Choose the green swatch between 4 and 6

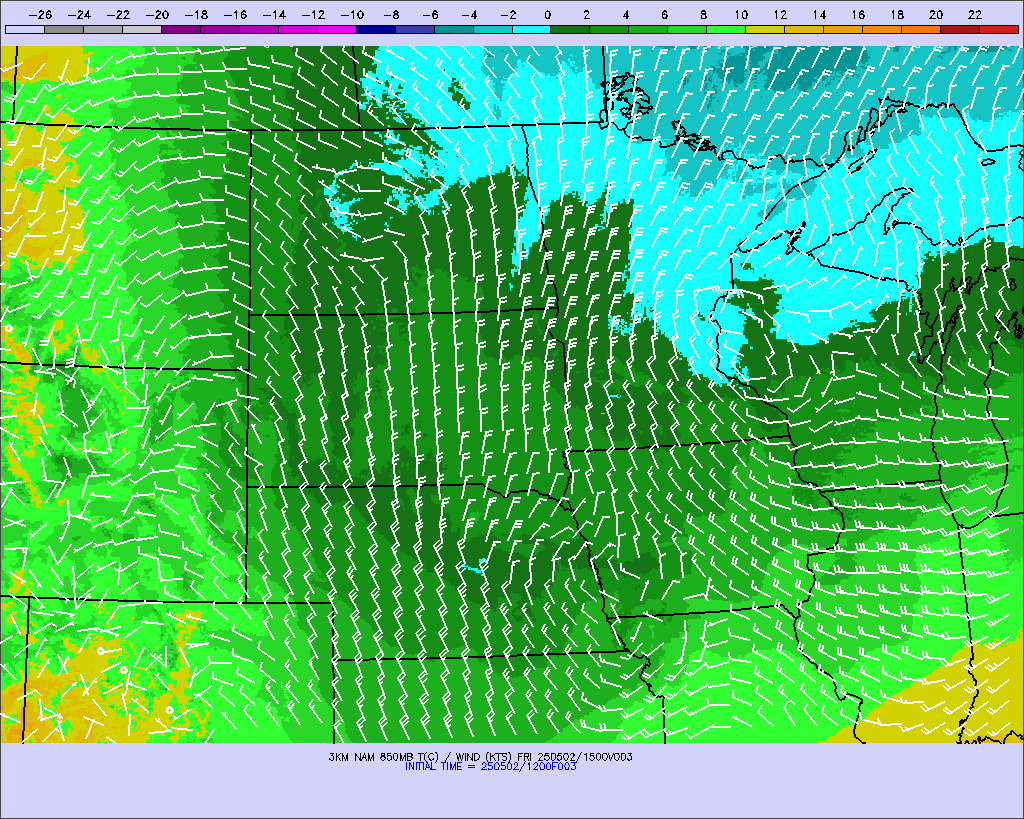point(648,29)
